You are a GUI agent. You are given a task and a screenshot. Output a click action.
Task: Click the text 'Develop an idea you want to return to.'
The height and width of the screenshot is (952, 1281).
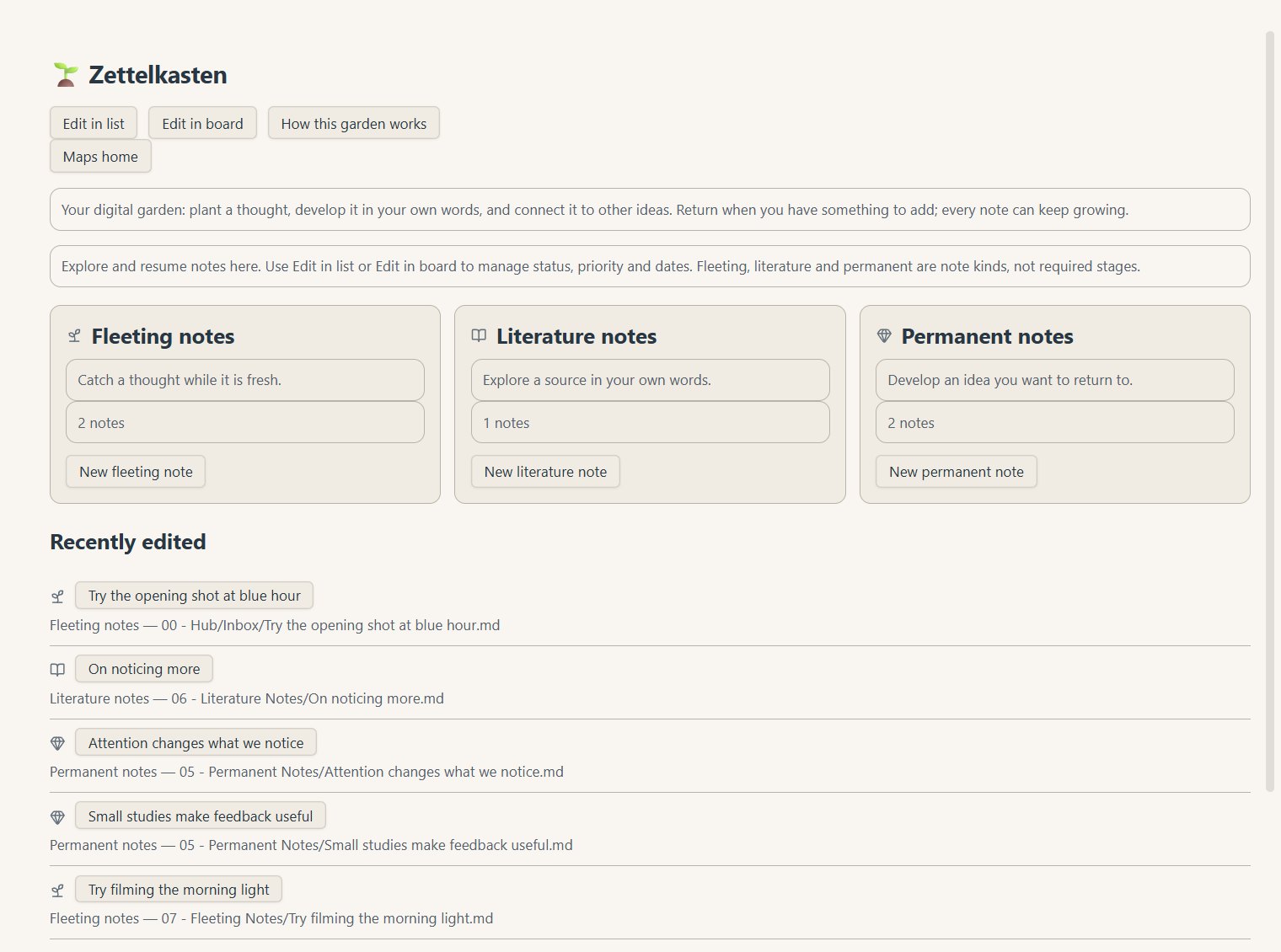click(1010, 380)
